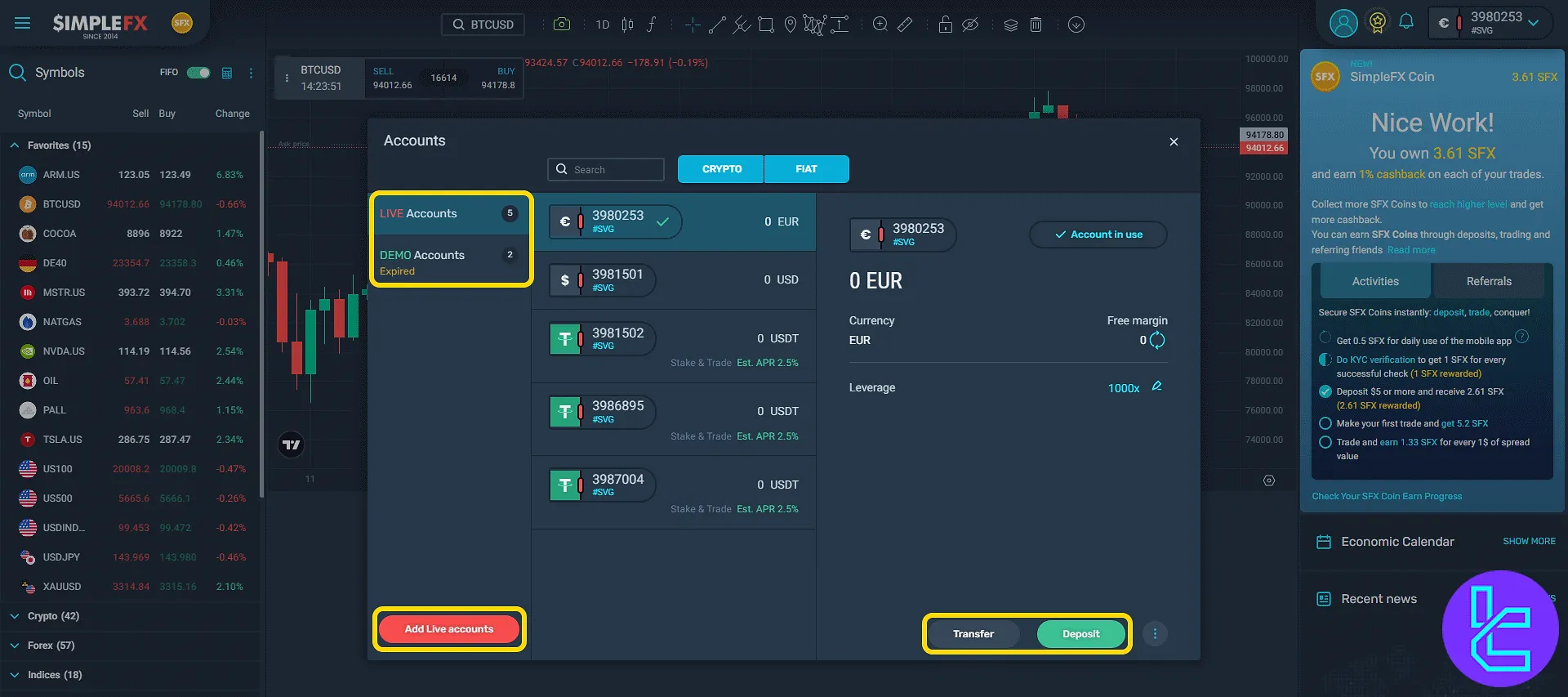Select the pitchfork drawing tool
Viewport: 1568px width, 697px height.
tap(742, 25)
